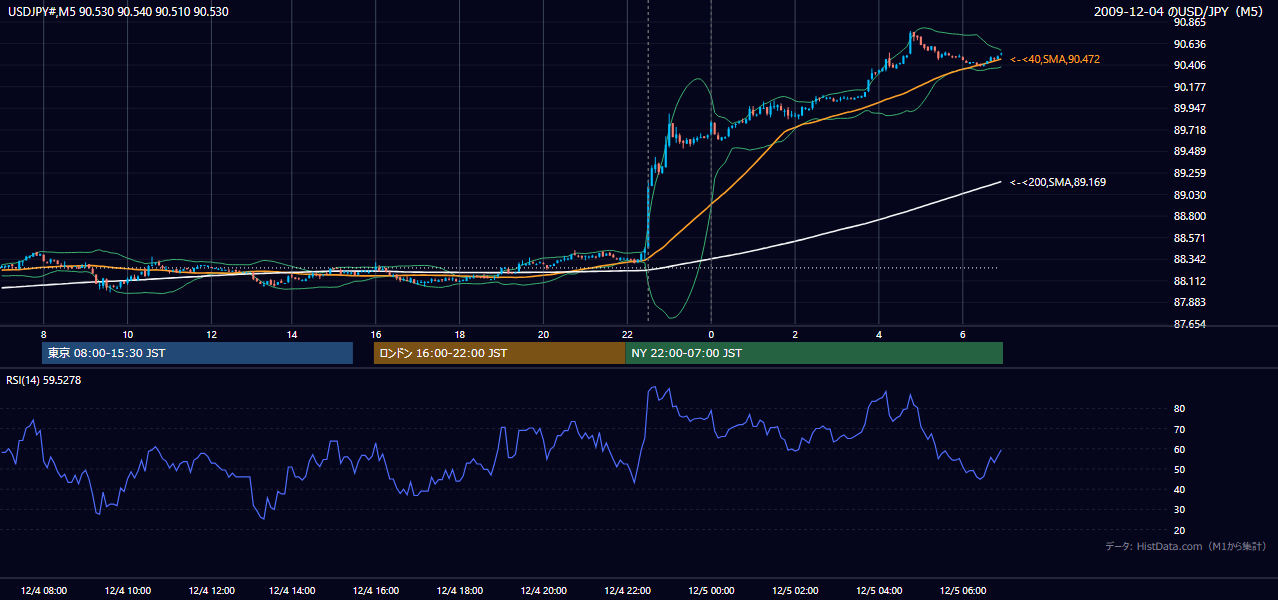Click the USDJPY#,M5 chart title text

pos(116,12)
